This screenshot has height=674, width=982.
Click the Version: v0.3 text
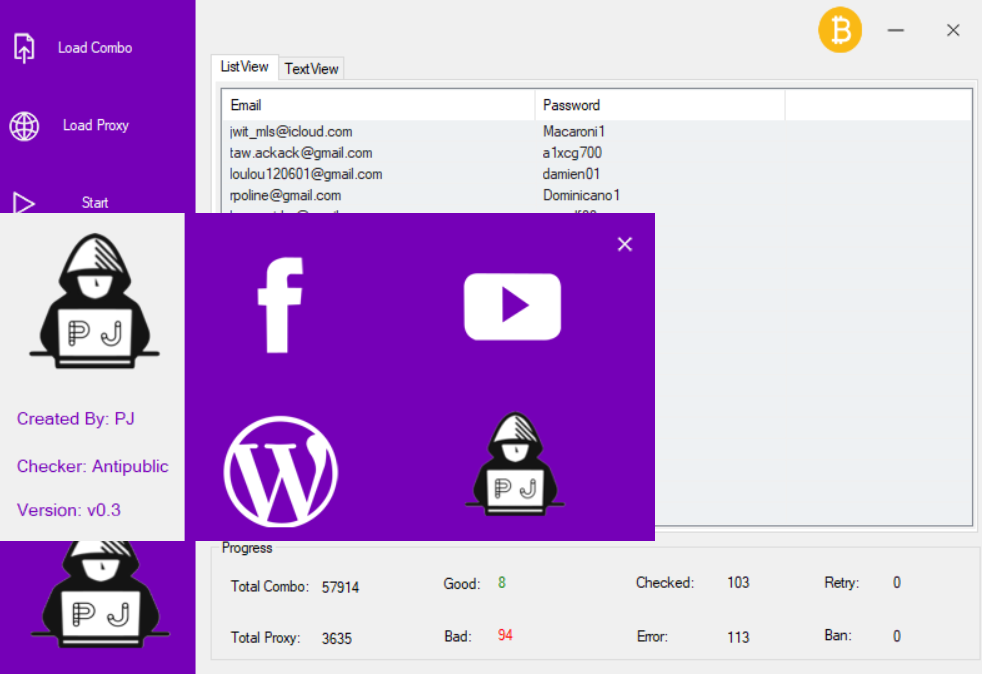69,510
